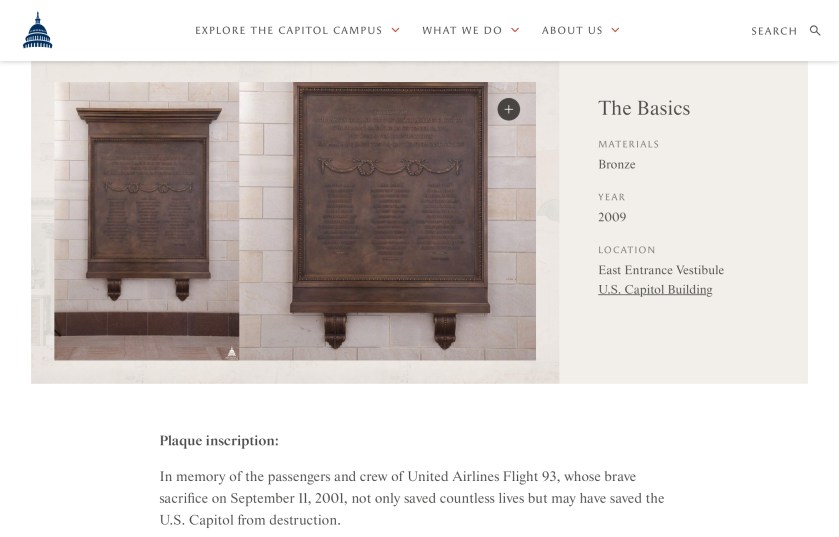Click the small watermark logo on the photo
839x537 pixels.
[x=232, y=352]
